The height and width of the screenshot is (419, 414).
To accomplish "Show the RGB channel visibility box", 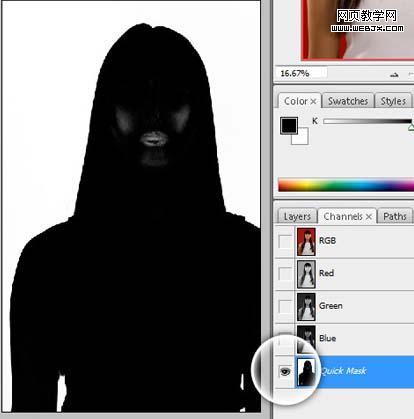I will coord(285,241).
